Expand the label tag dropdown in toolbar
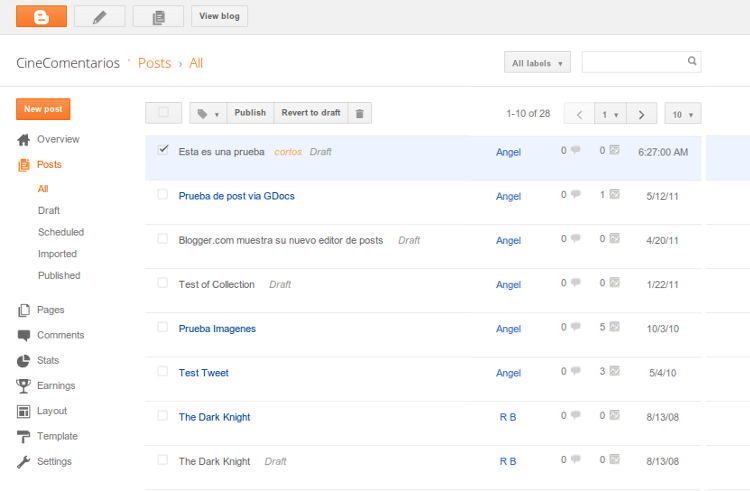750x491 pixels. tap(208, 113)
